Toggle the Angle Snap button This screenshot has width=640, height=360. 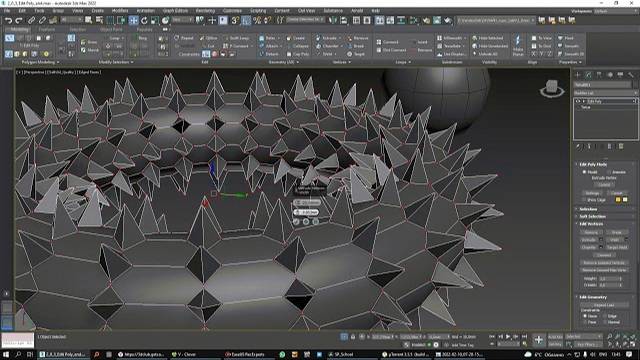pyautogui.click(x=246, y=20)
